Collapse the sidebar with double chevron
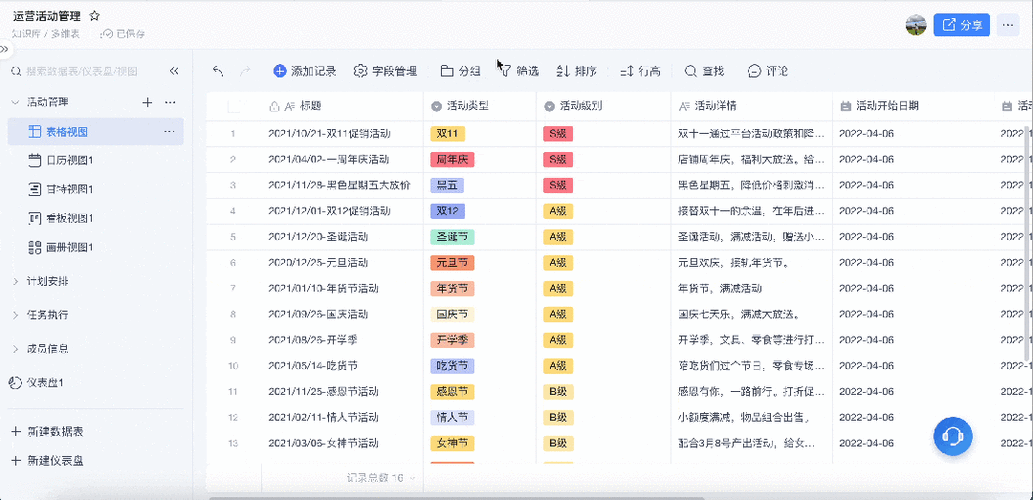Image resolution: width=1033 pixels, height=500 pixels. point(174,71)
